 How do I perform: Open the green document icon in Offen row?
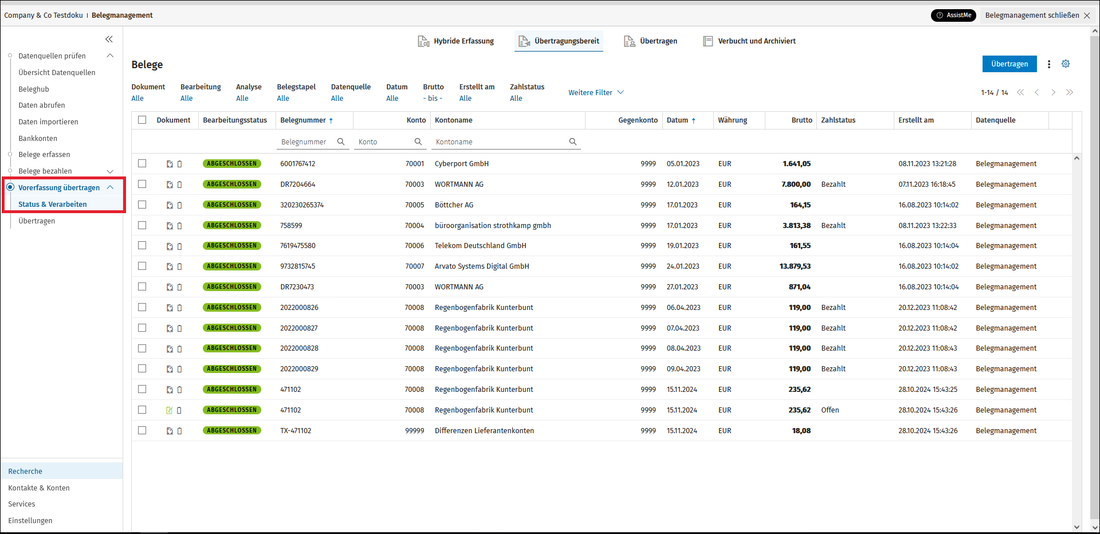[170, 410]
